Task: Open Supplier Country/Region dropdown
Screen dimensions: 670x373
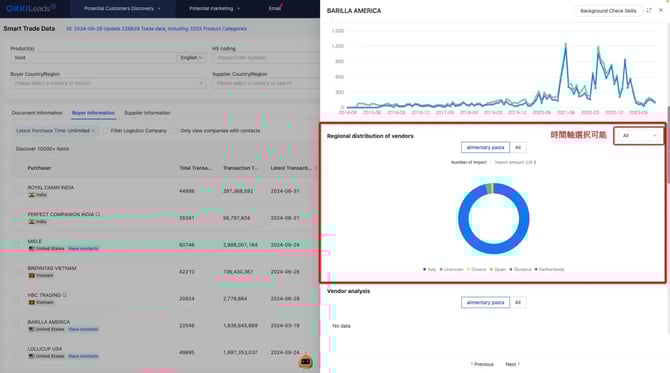Action: [x=266, y=83]
